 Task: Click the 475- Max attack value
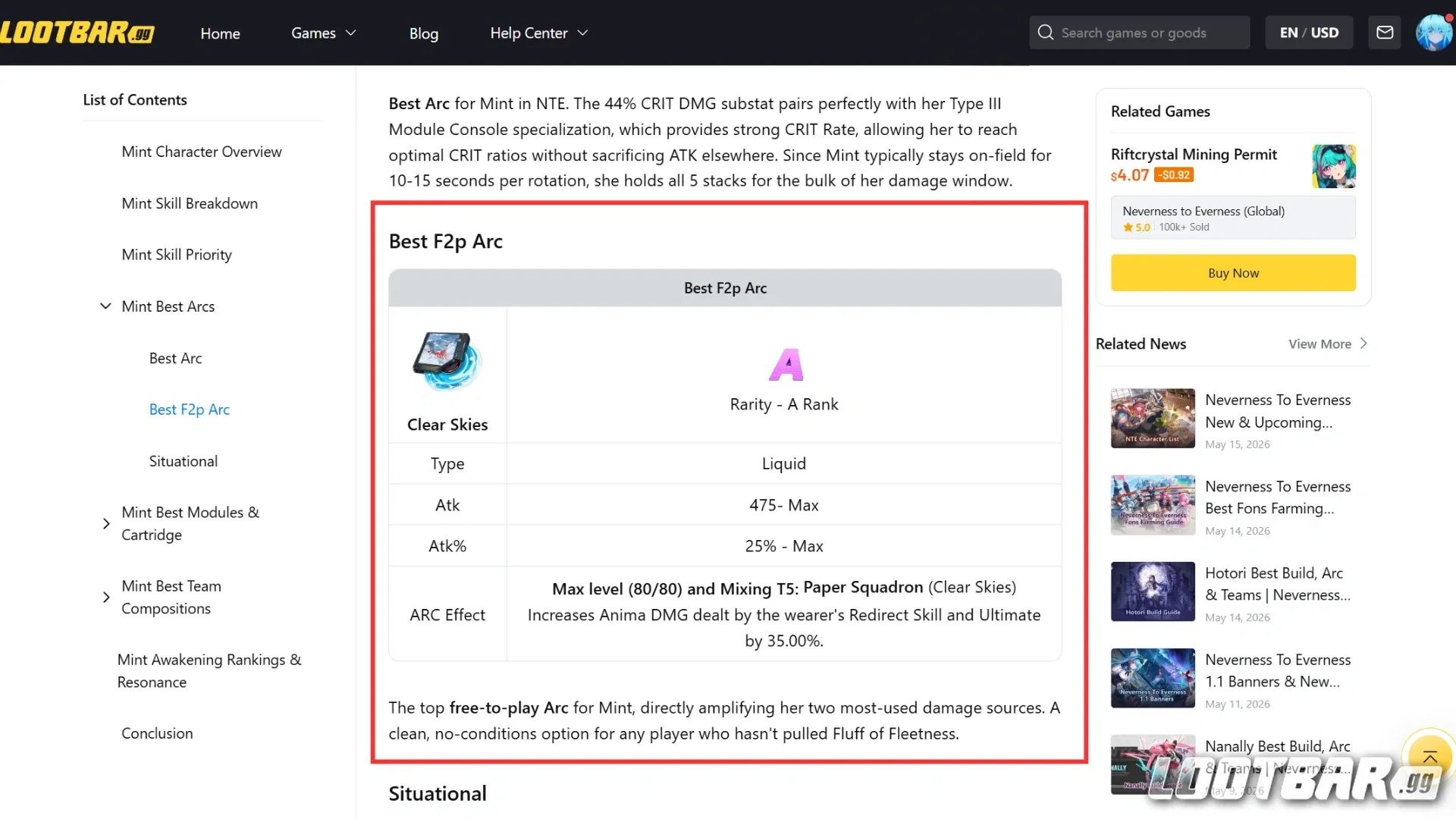(x=784, y=505)
